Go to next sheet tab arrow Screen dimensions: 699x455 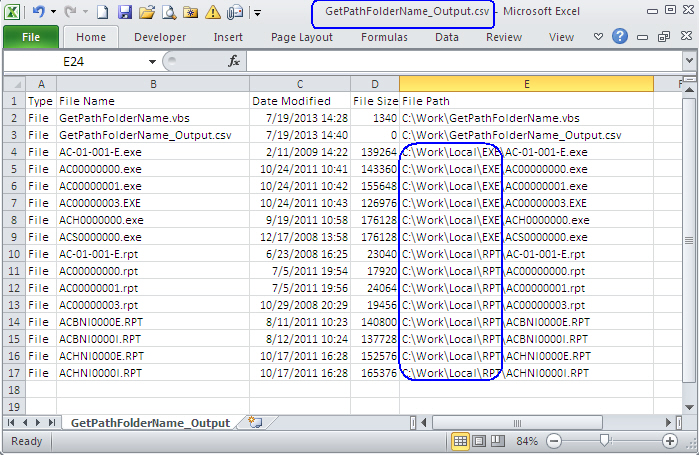(x=38, y=422)
